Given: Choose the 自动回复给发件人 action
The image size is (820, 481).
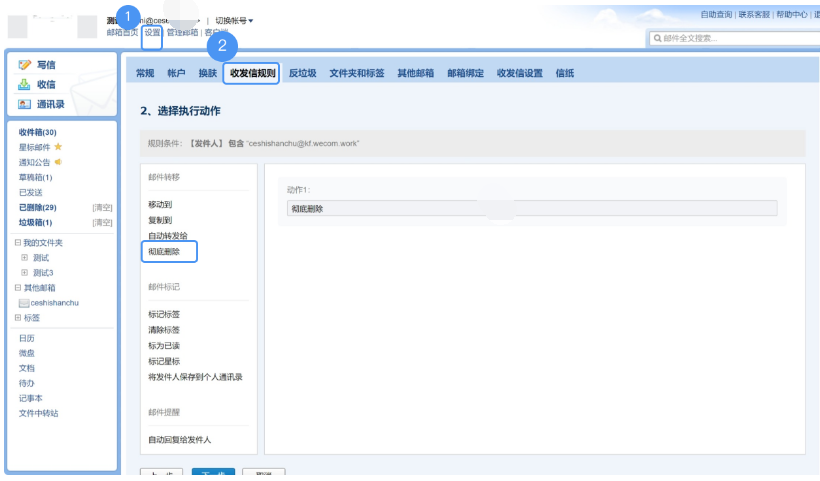Looking at the screenshot, I should [x=180, y=439].
